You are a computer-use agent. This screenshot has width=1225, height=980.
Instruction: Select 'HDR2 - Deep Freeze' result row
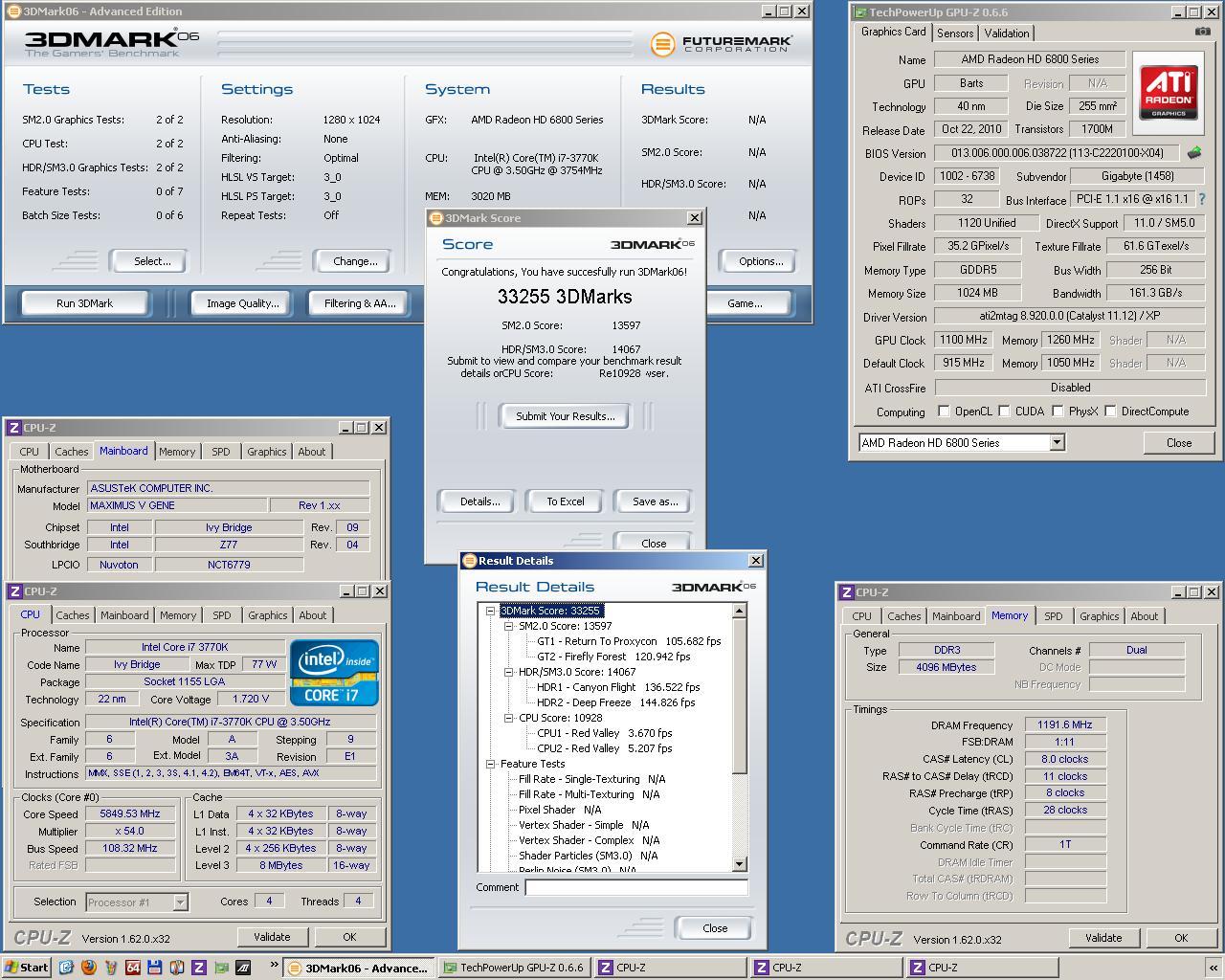pyautogui.click(x=615, y=702)
